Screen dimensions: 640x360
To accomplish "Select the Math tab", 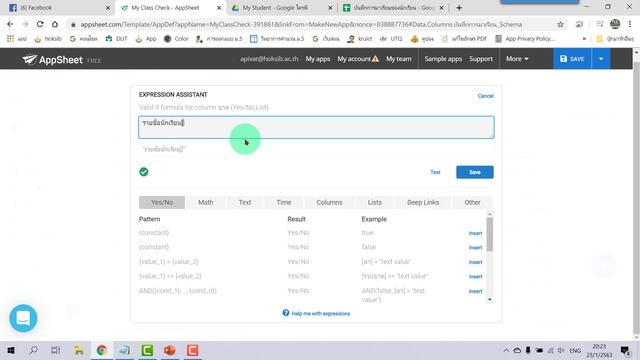I will tap(206, 202).
